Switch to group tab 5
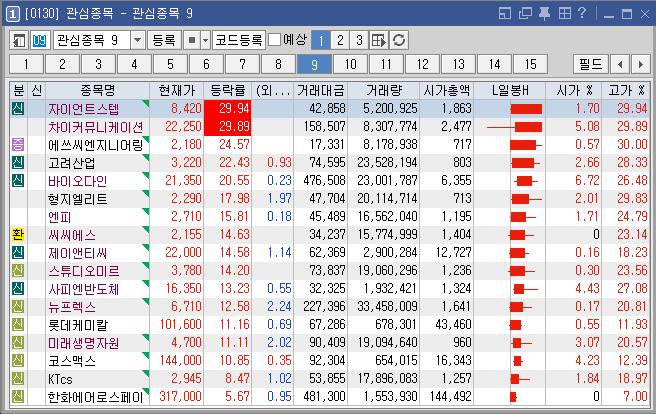This screenshot has width=656, height=414. 170,64
